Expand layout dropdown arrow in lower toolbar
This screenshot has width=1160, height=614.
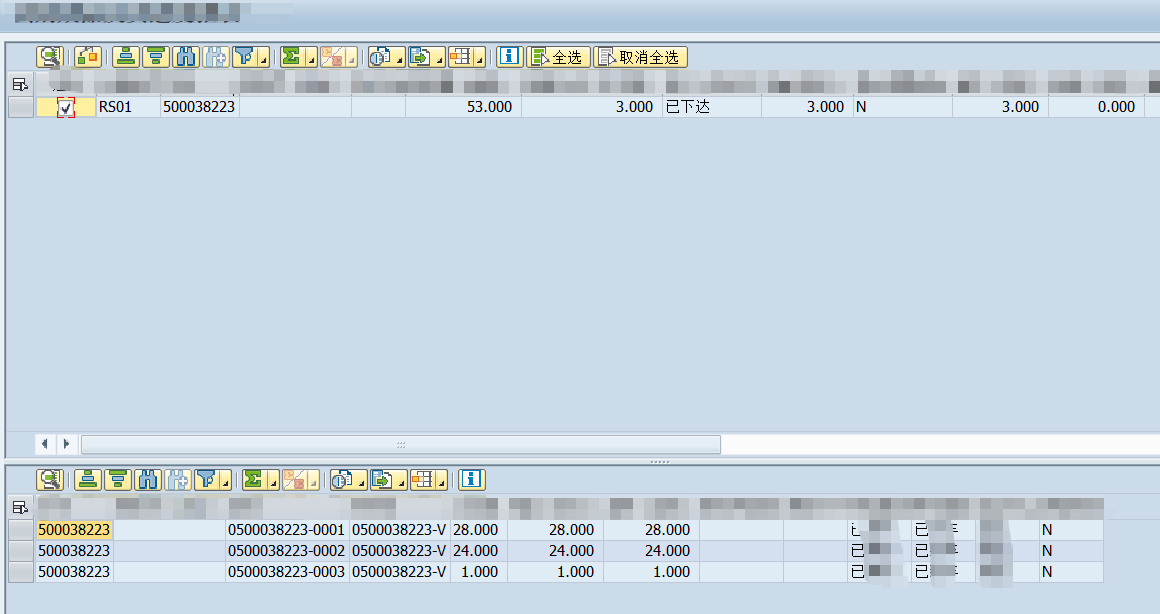tap(441, 482)
